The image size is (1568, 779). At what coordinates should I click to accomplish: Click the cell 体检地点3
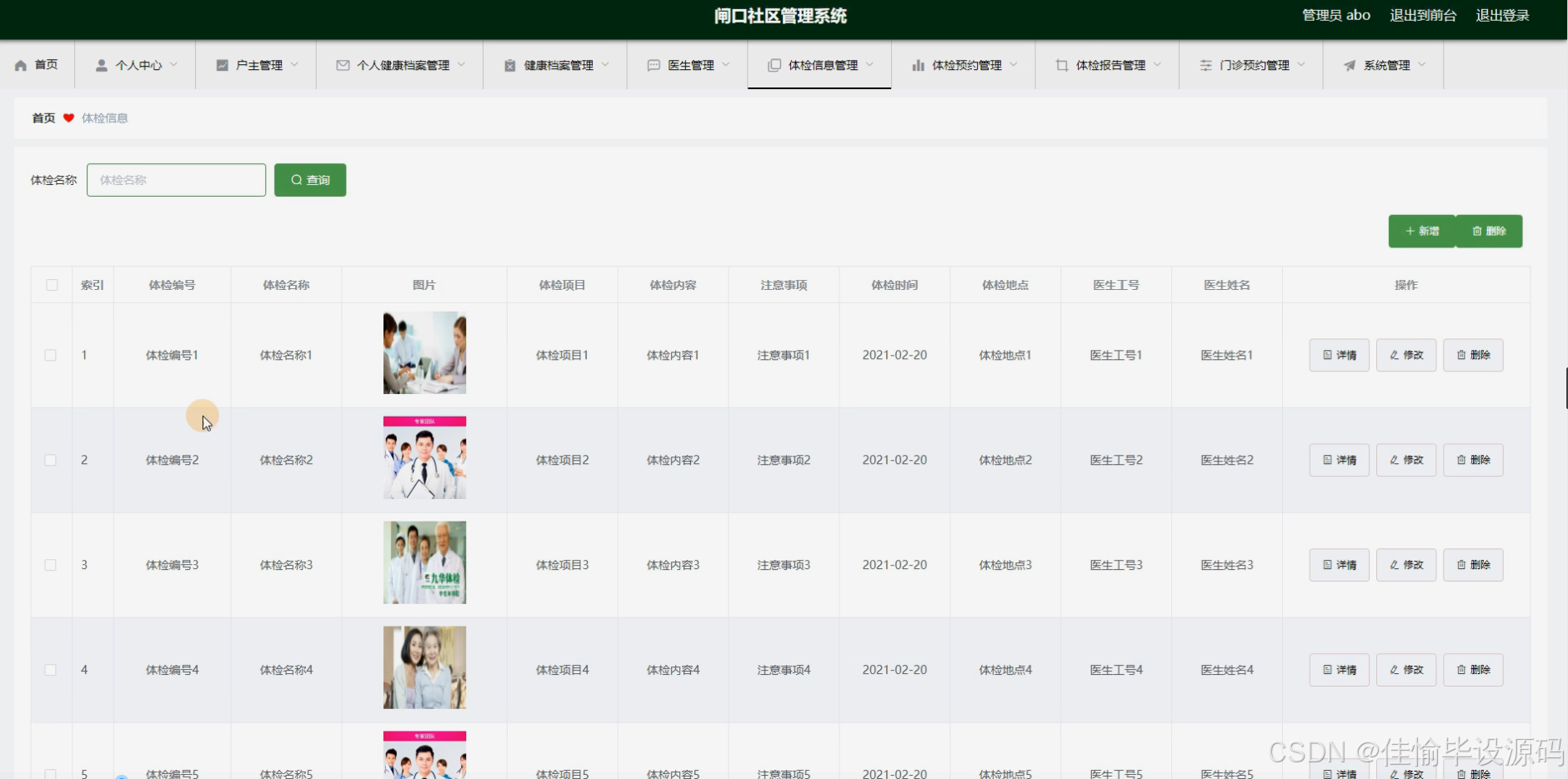coord(1005,565)
